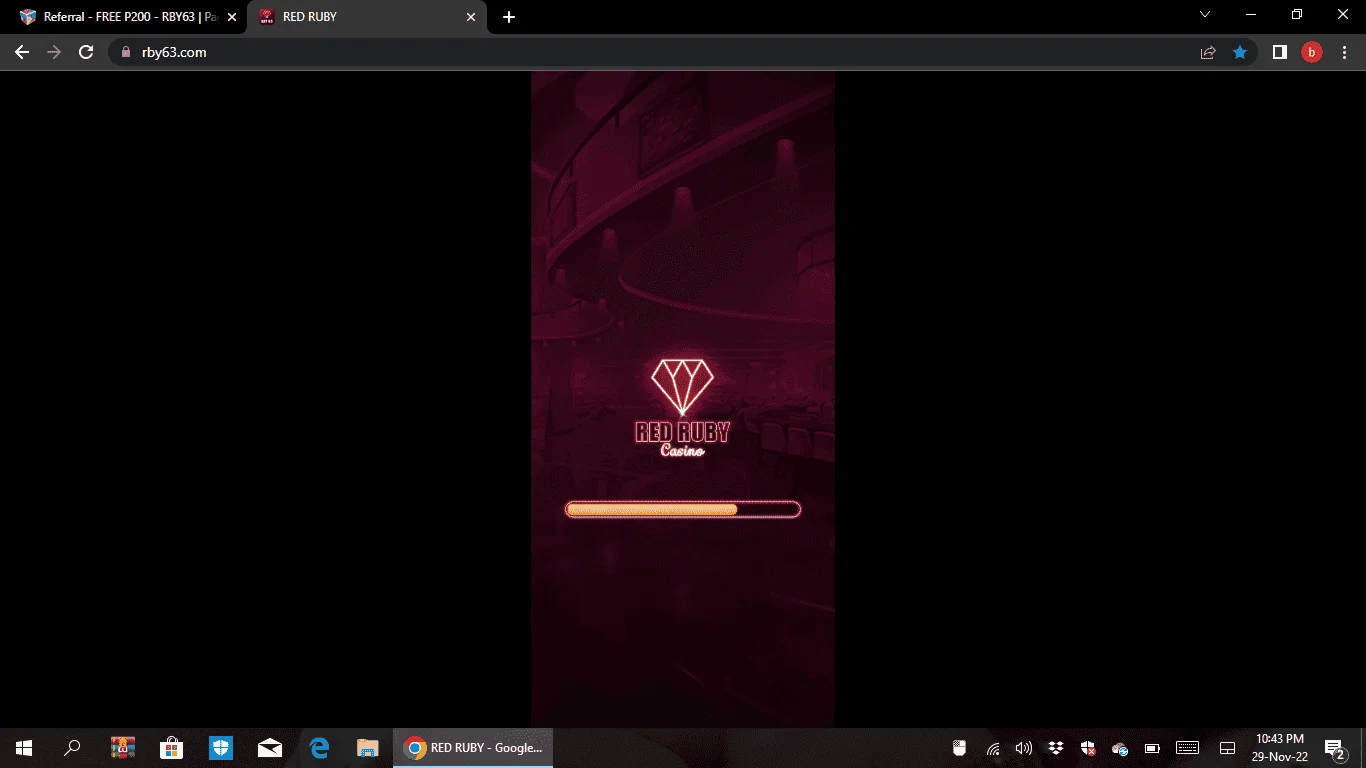Click the security shield with red x in tray
The width and height of the screenshot is (1366, 768).
click(1087, 748)
